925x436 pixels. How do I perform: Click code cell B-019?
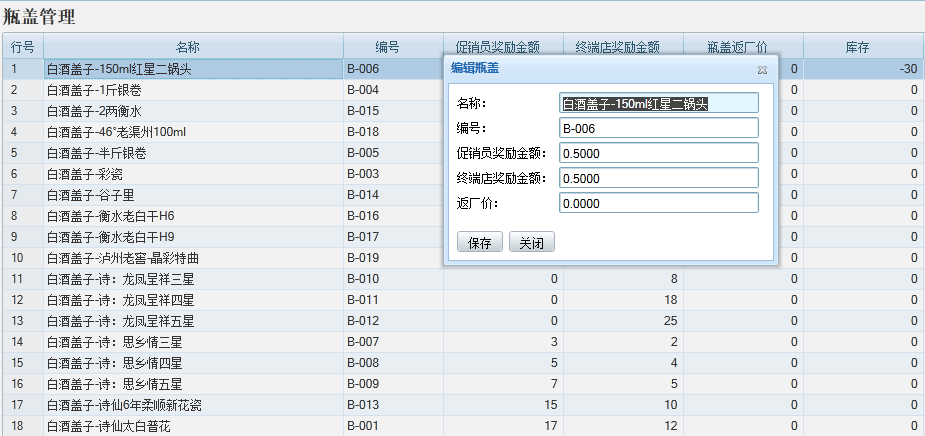coord(393,258)
